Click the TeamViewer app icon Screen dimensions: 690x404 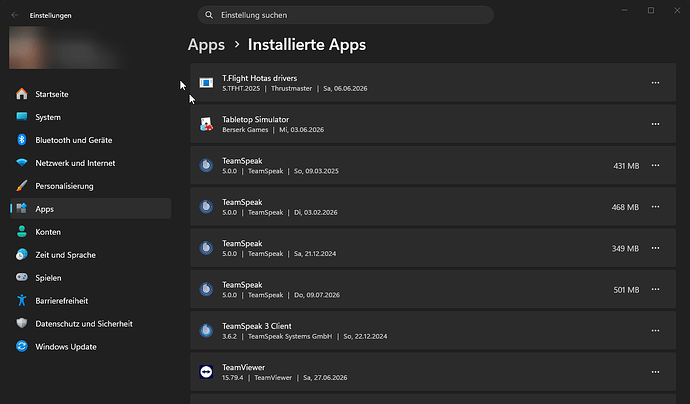coord(206,371)
